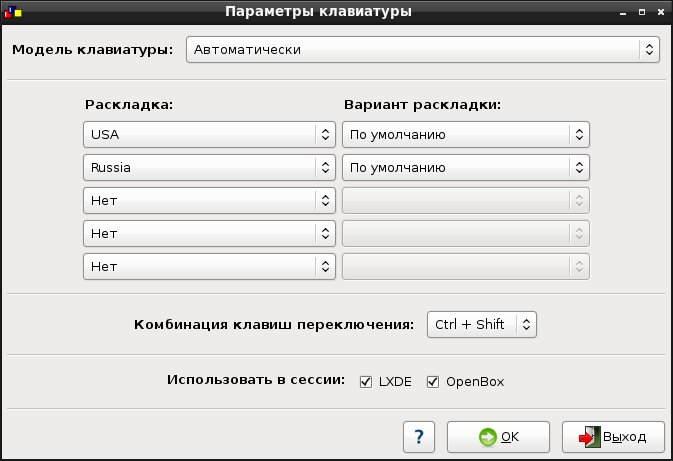Click the Выход exit button
The height and width of the screenshot is (461, 673).
point(613,437)
